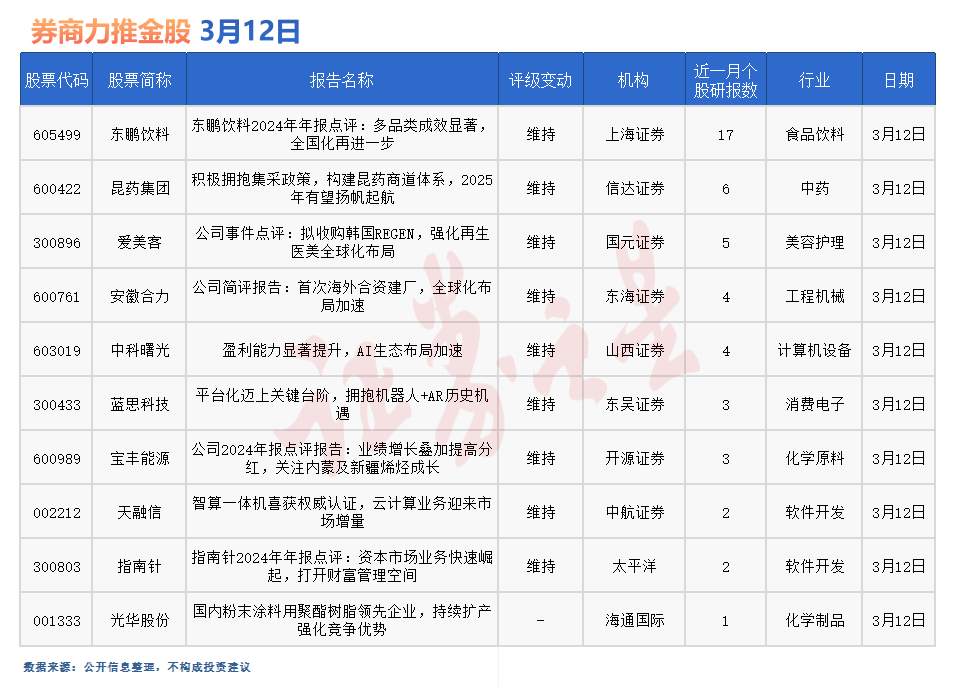Click the 日期 column header

pyautogui.click(x=899, y=80)
